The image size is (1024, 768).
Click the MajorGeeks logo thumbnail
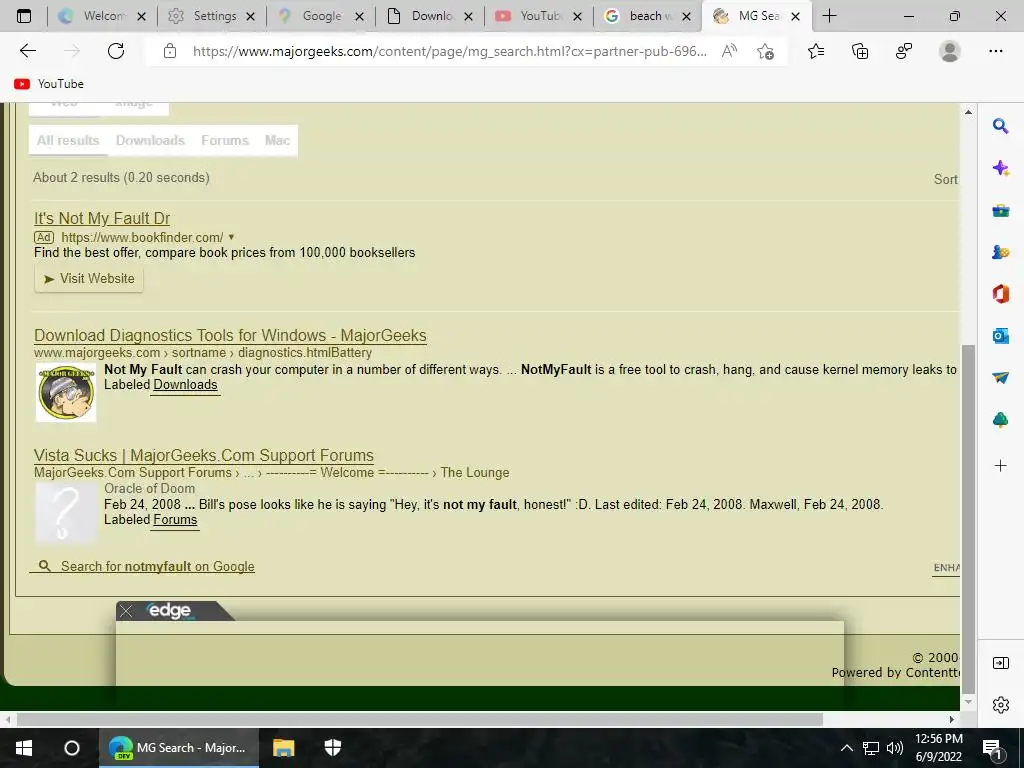pos(65,392)
